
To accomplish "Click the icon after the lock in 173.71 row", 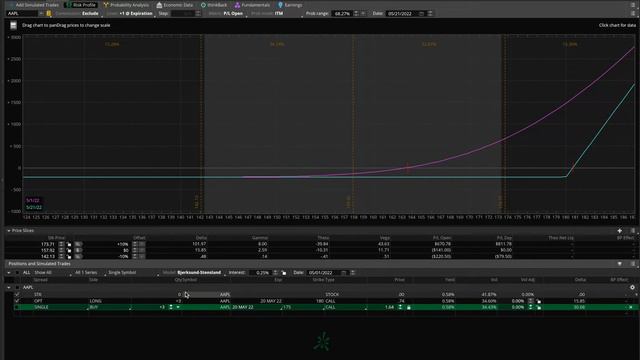I will point(78,244).
